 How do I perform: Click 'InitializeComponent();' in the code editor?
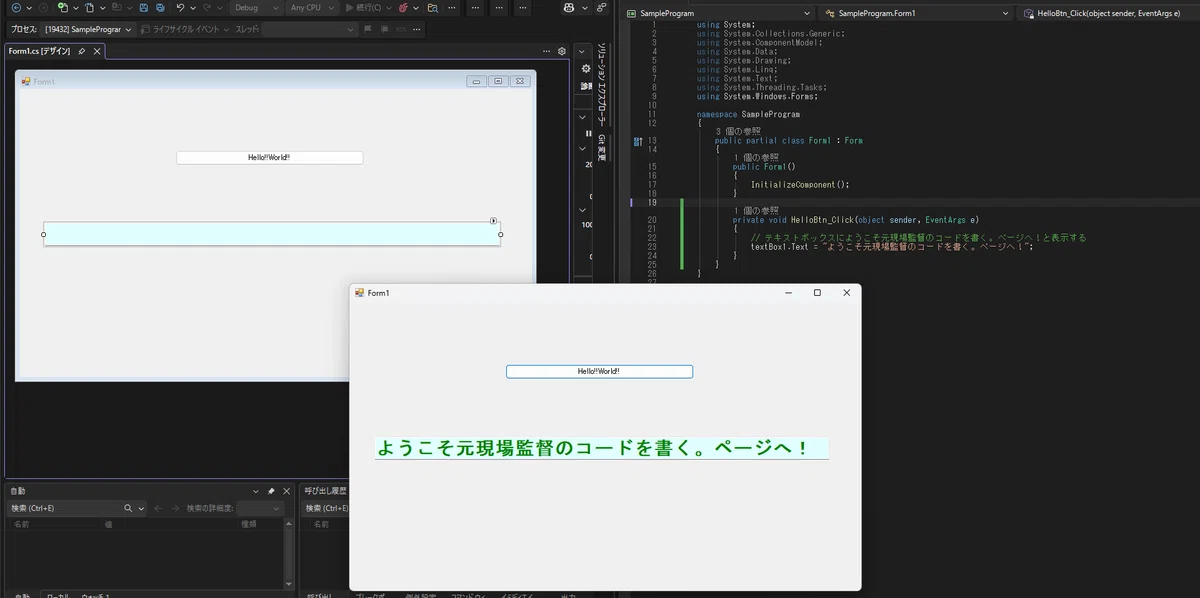[x=799, y=184]
